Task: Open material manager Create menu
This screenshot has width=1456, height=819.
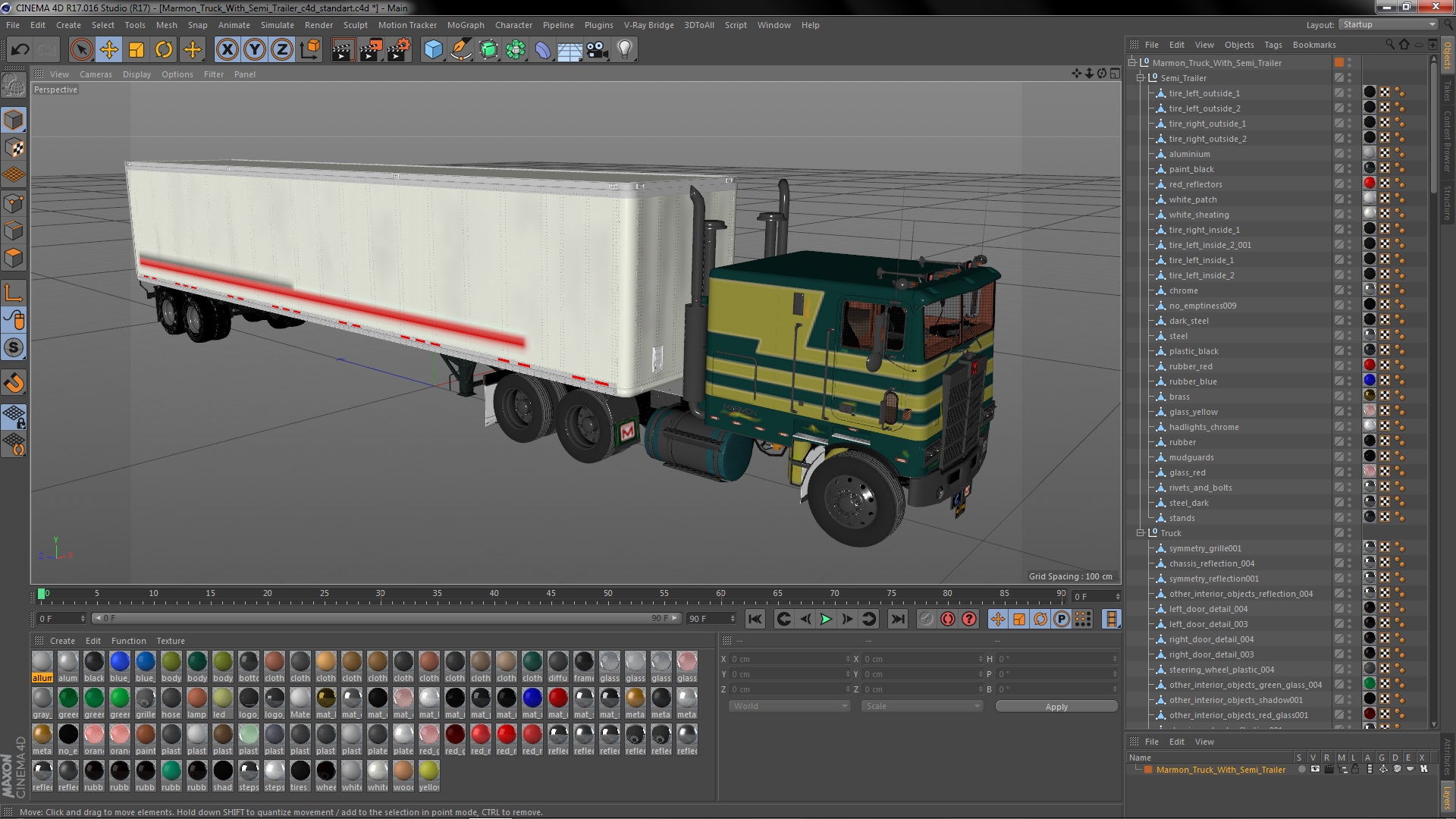Action: tap(62, 641)
